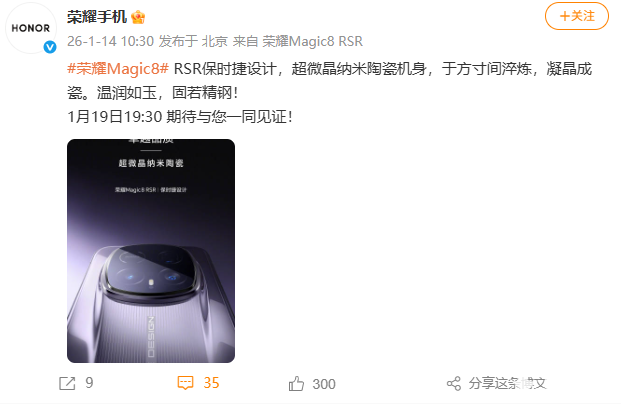Click the 分享这条博文 share text

tap(507, 383)
